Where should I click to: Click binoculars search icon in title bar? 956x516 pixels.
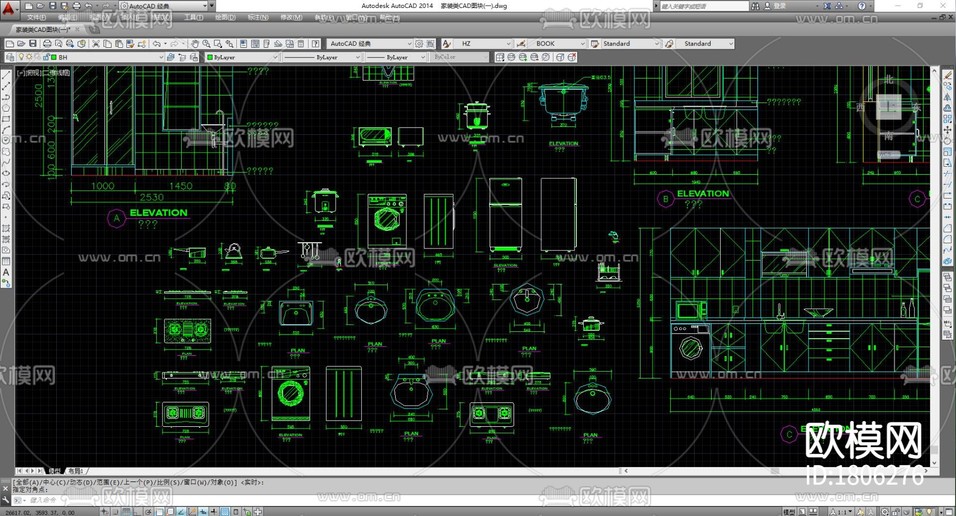[755, 6]
